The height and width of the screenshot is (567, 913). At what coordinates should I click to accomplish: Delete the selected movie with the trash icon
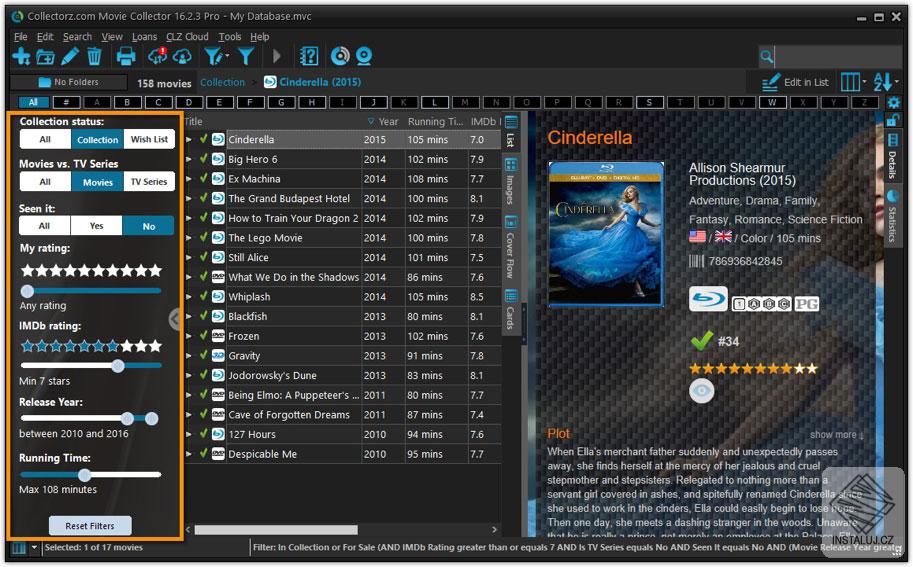point(94,56)
